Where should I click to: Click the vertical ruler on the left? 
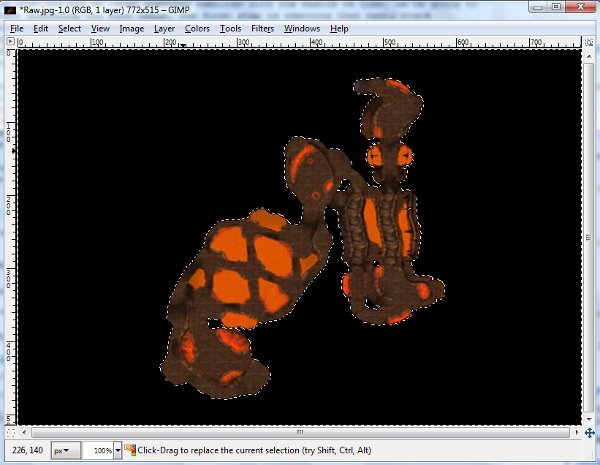coord(11,237)
